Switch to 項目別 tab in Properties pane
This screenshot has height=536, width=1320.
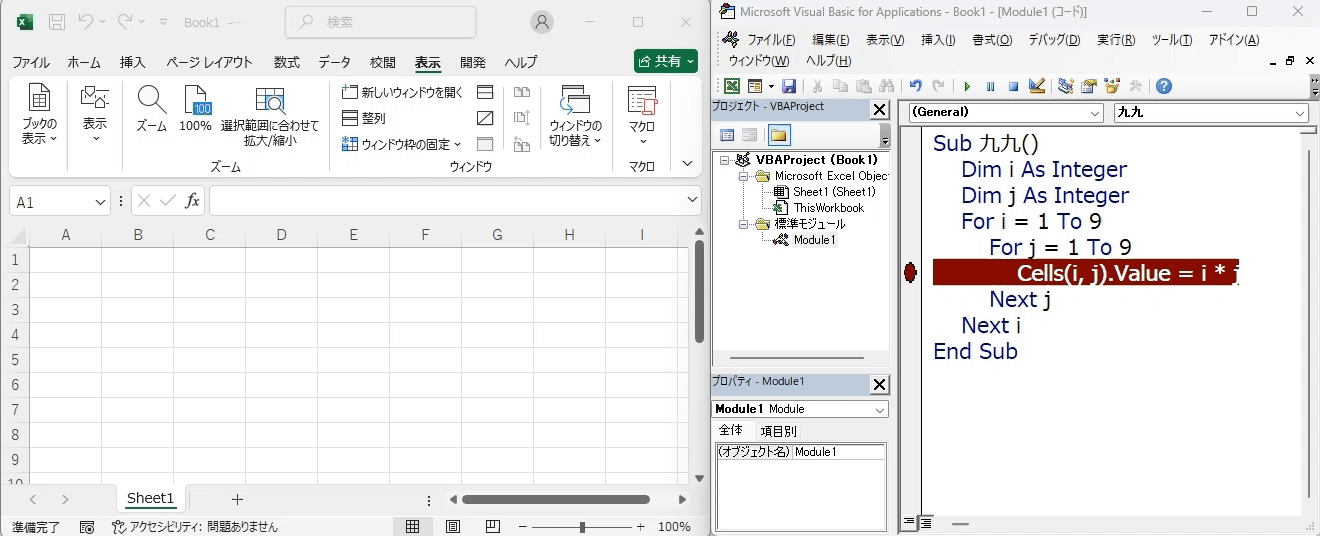tap(778, 431)
